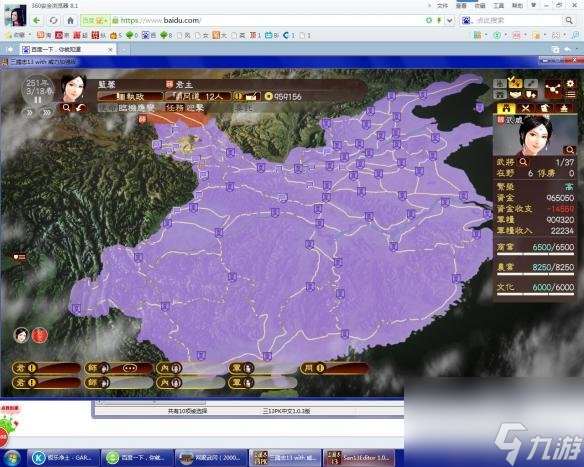Screen dimensions: 584x467
Task: Toggle the checked map display filter
Action: click(515, 83)
